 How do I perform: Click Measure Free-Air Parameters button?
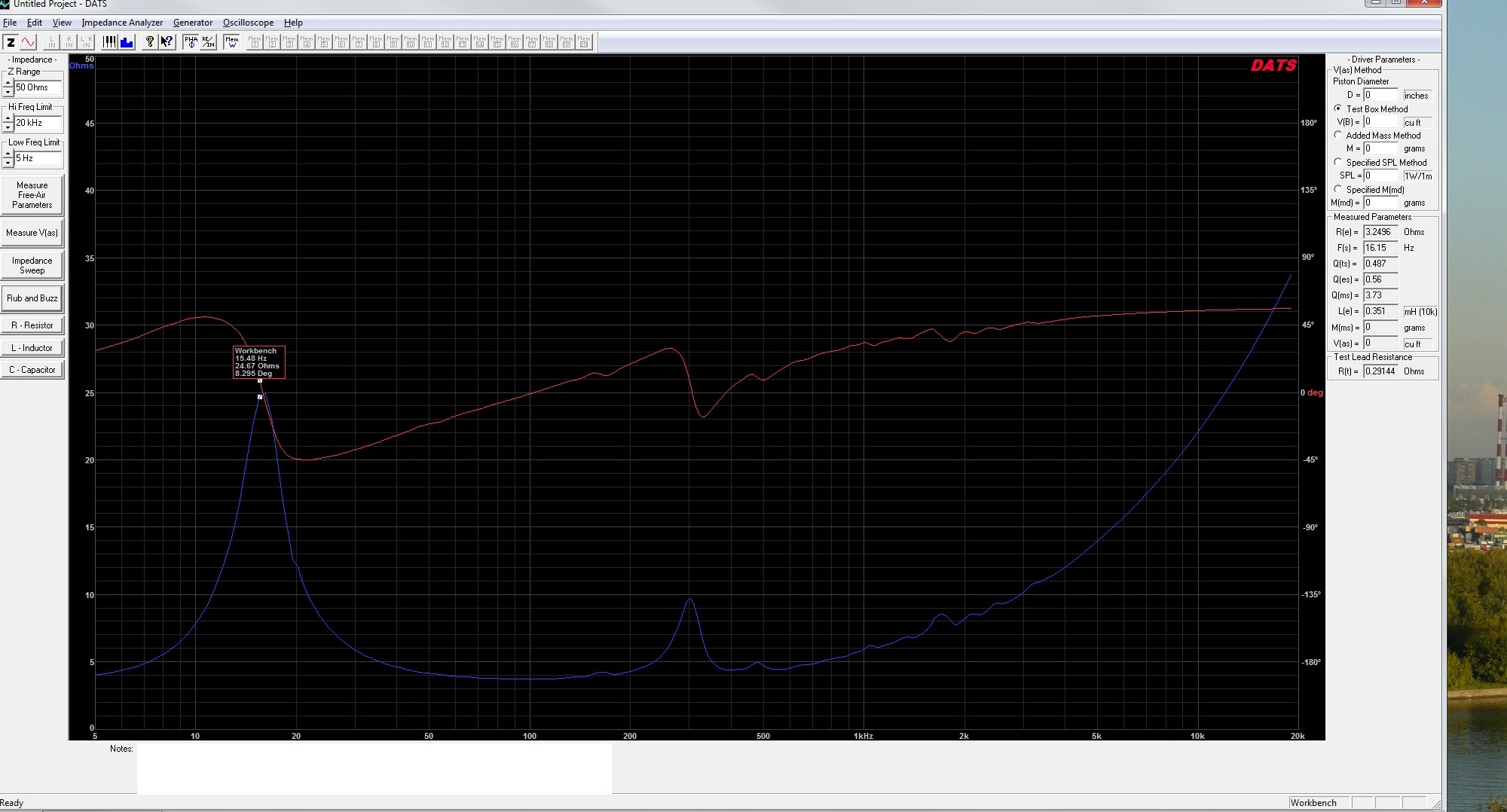pos(32,195)
